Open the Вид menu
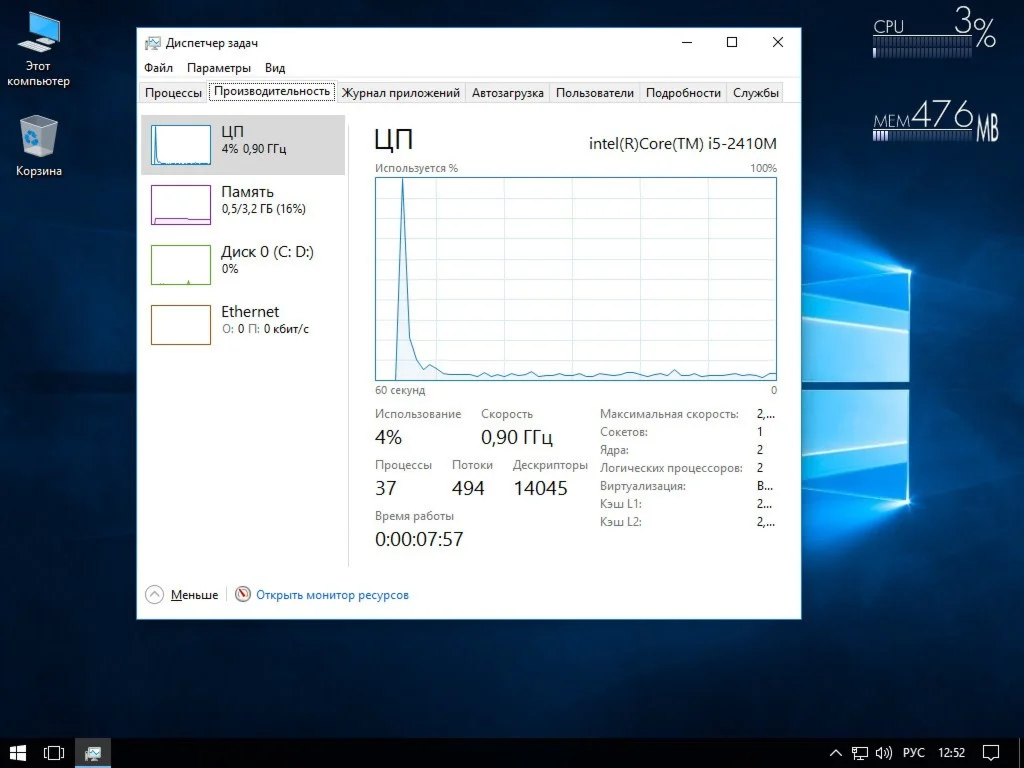 (275, 68)
